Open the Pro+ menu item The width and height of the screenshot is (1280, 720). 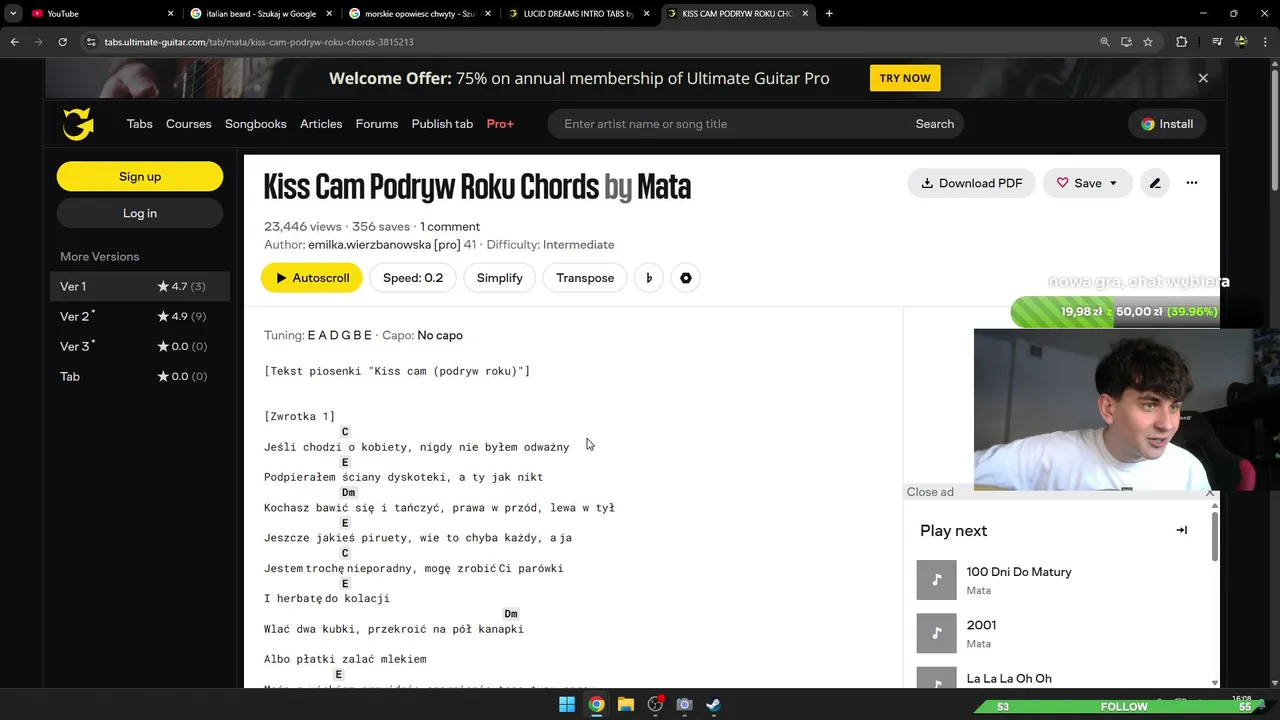500,124
